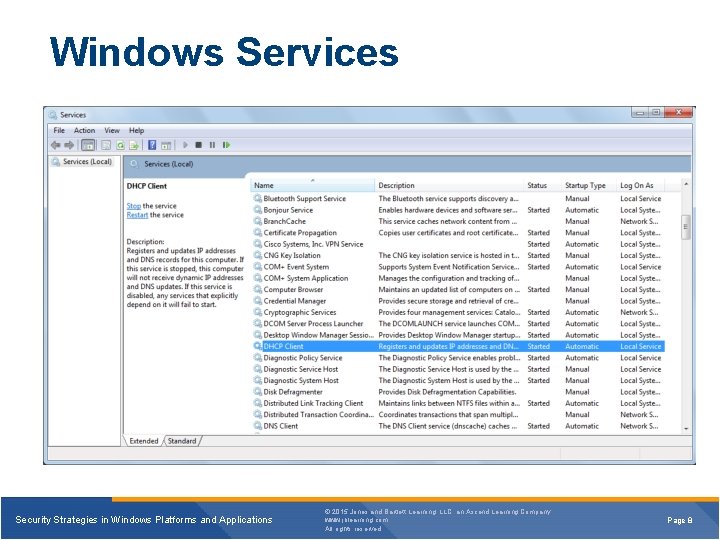Sort by the Description column header
720x540 pixels.
449,185
